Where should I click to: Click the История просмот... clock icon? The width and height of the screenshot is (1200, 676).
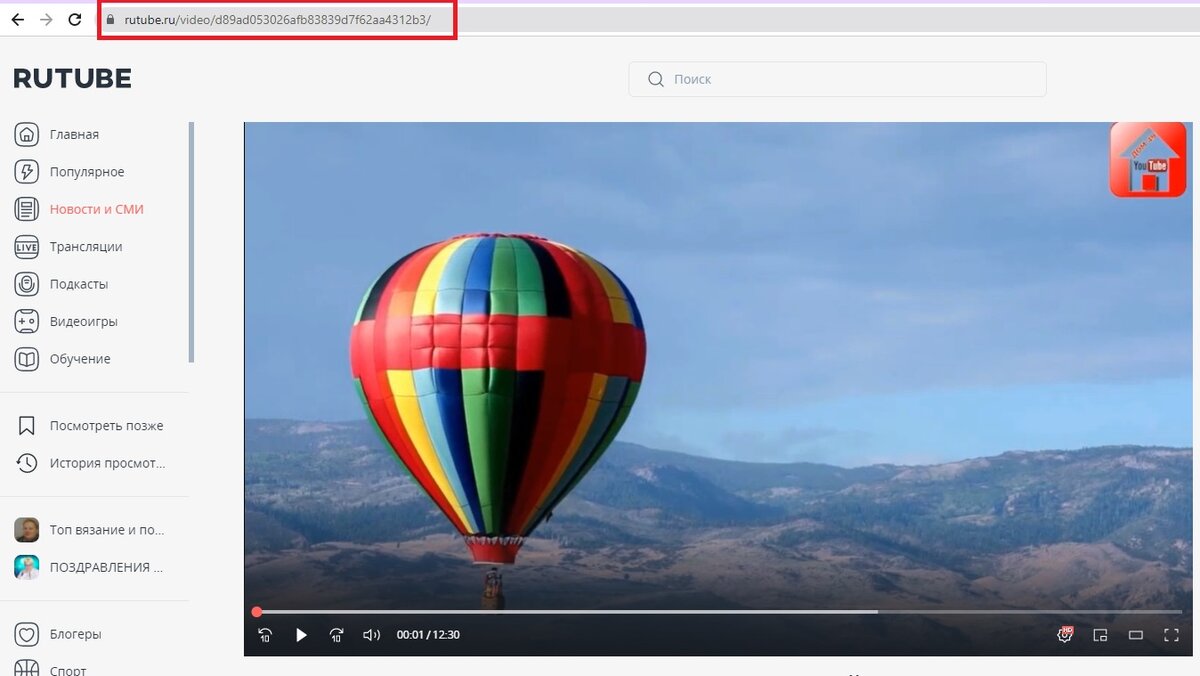tap(27, 463)
